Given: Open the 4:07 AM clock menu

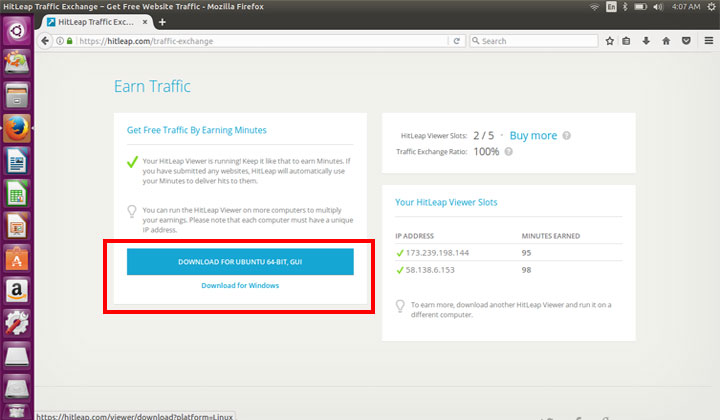Looking at the screenshot, I should [686, 7].
